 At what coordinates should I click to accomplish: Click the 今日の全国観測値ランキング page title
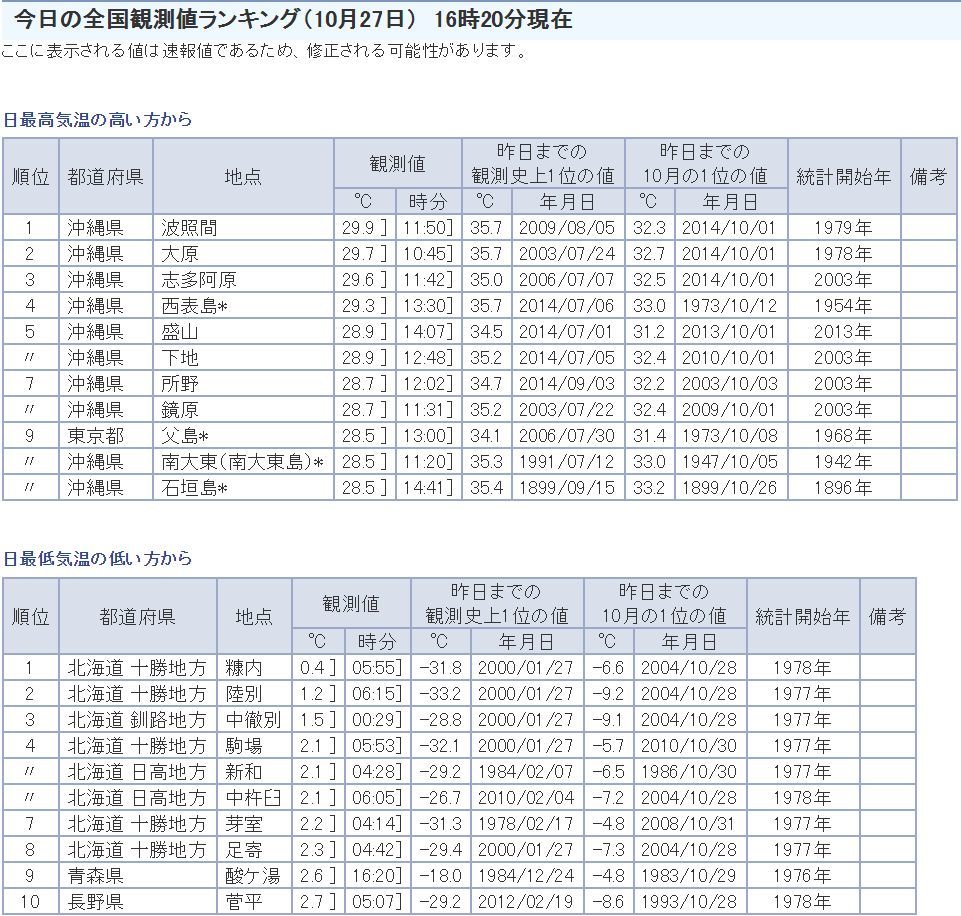click(293, 20)
